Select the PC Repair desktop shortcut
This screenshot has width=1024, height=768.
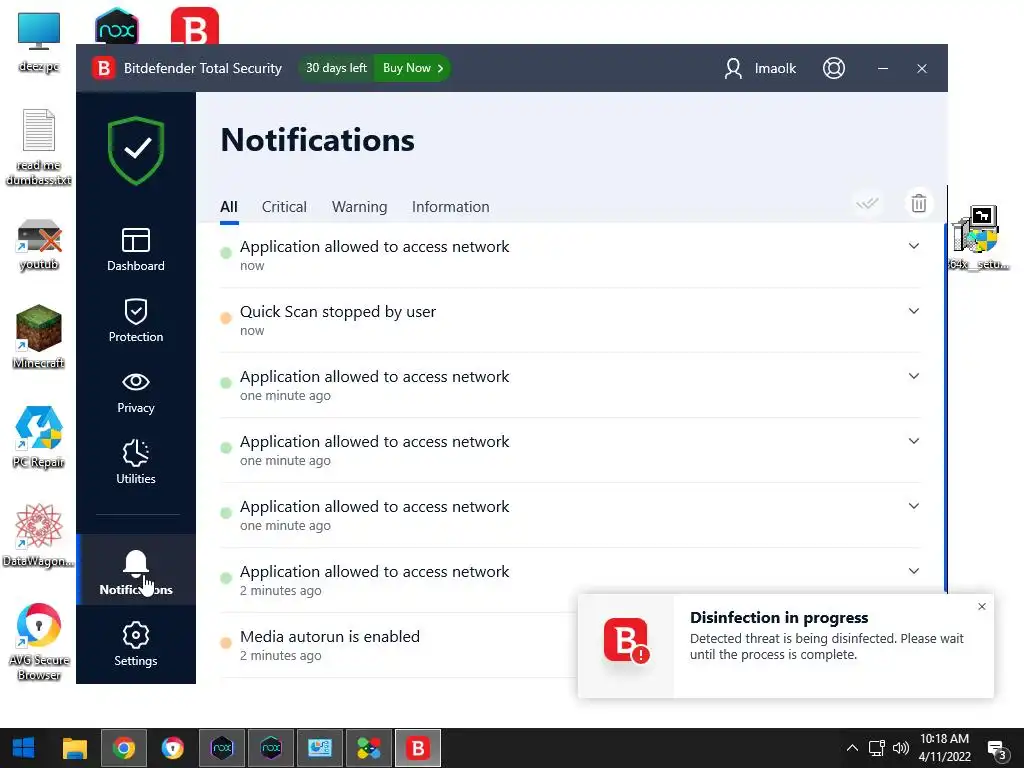click(x=39, y=438)
